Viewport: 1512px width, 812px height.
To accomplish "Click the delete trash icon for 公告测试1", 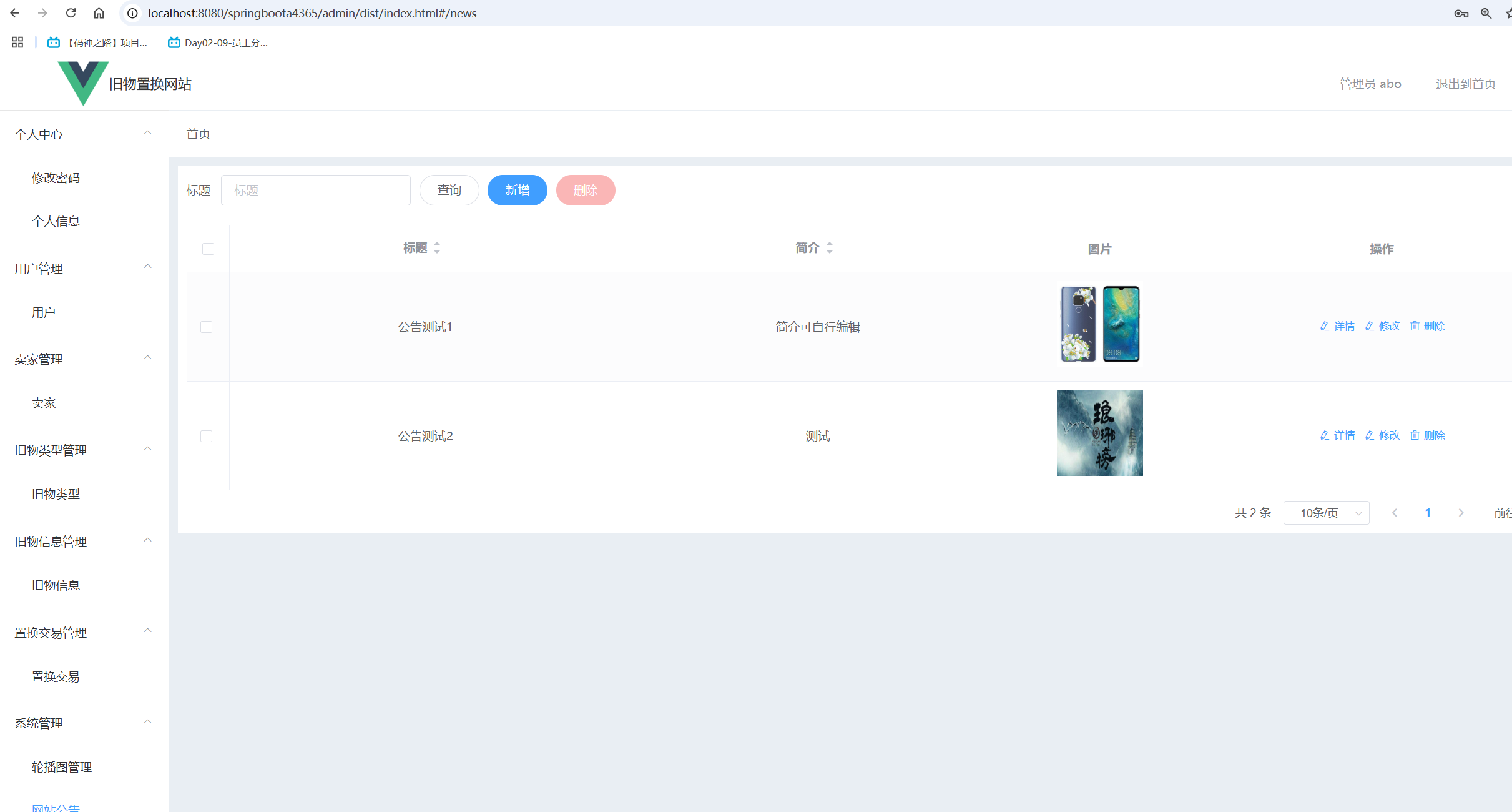I will (x=1415, y=325).
